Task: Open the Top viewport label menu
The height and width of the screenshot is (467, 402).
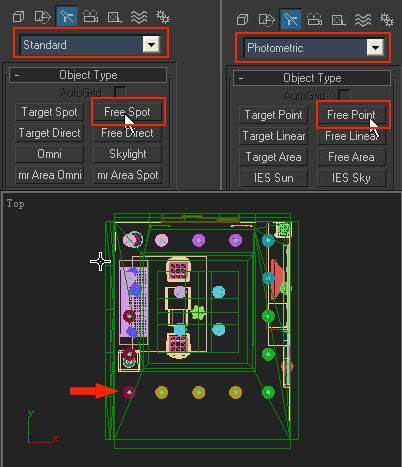Action: (15, 204)
